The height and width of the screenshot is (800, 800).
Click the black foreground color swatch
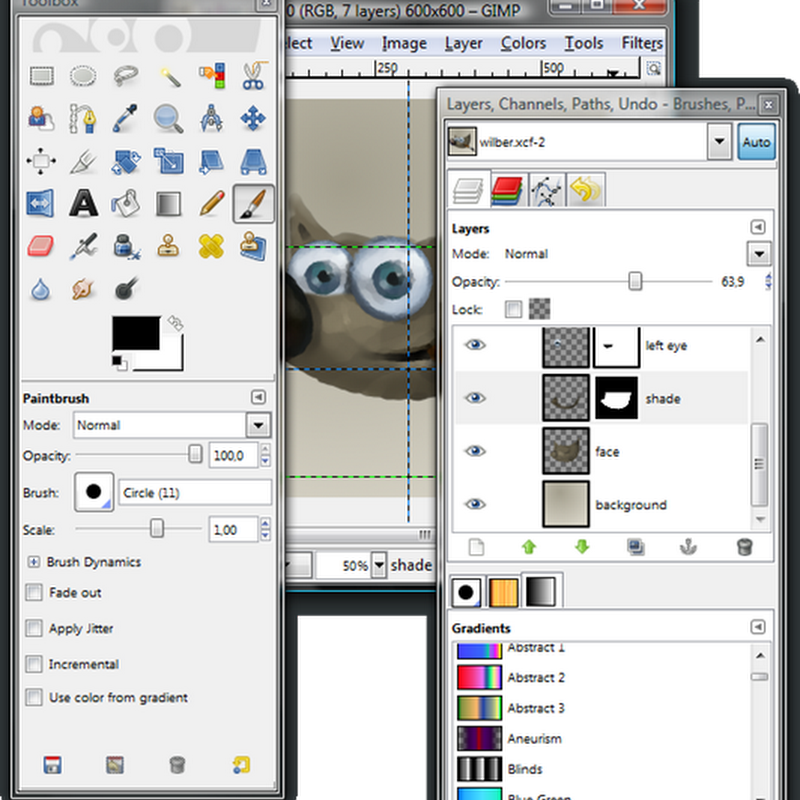[136, 333]
